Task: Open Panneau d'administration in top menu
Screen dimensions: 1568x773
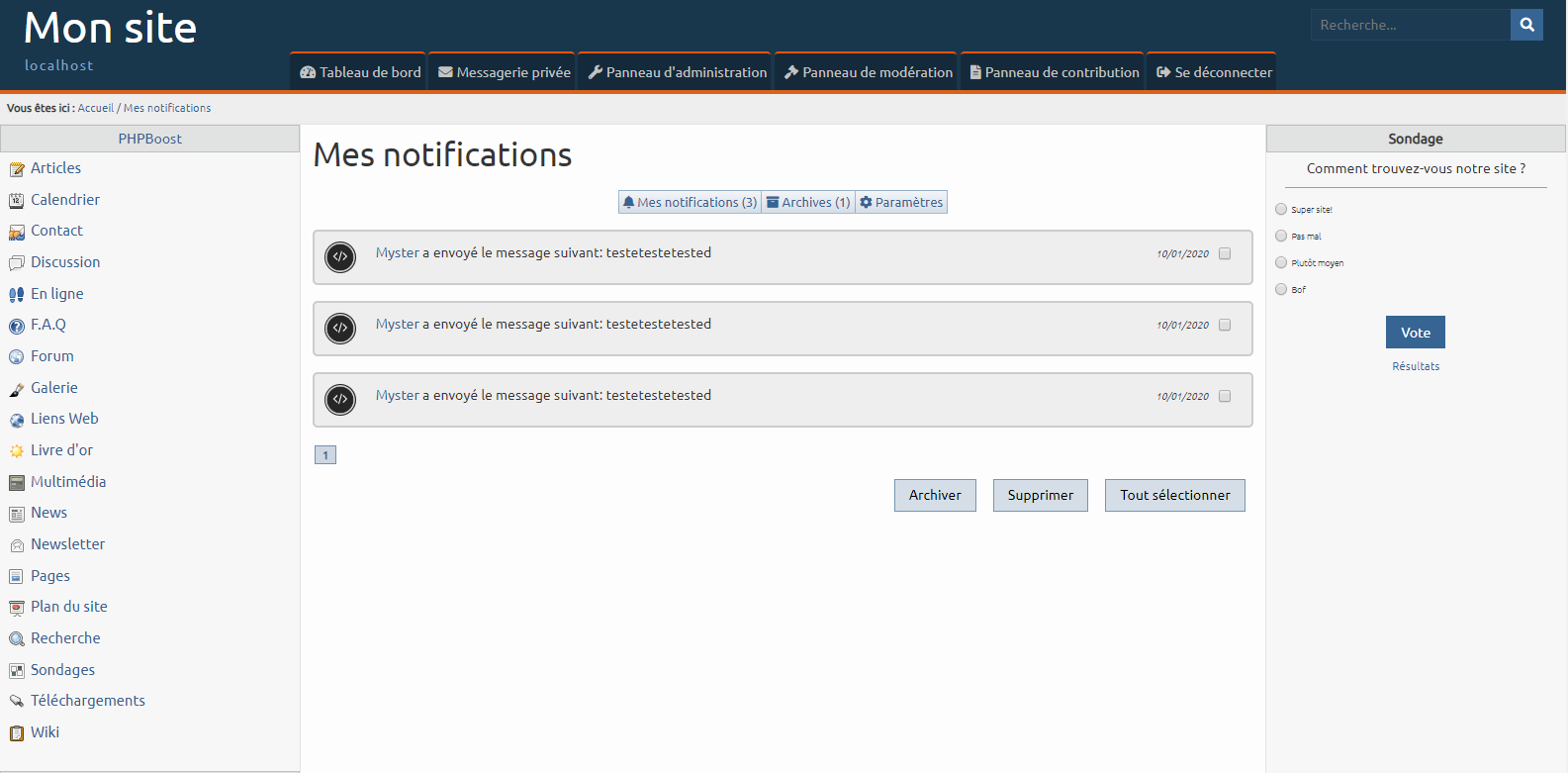Action: point(678,72)
